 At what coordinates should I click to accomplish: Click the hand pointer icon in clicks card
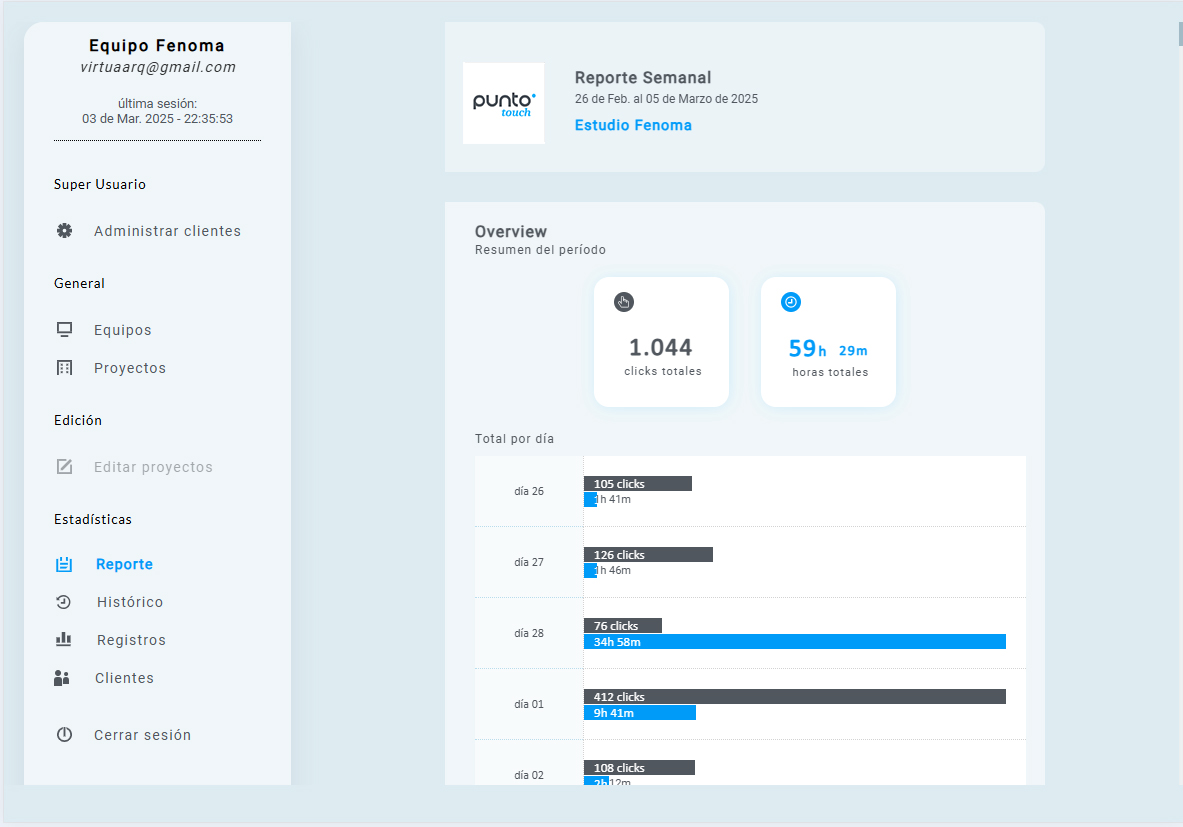click(623, 302)
